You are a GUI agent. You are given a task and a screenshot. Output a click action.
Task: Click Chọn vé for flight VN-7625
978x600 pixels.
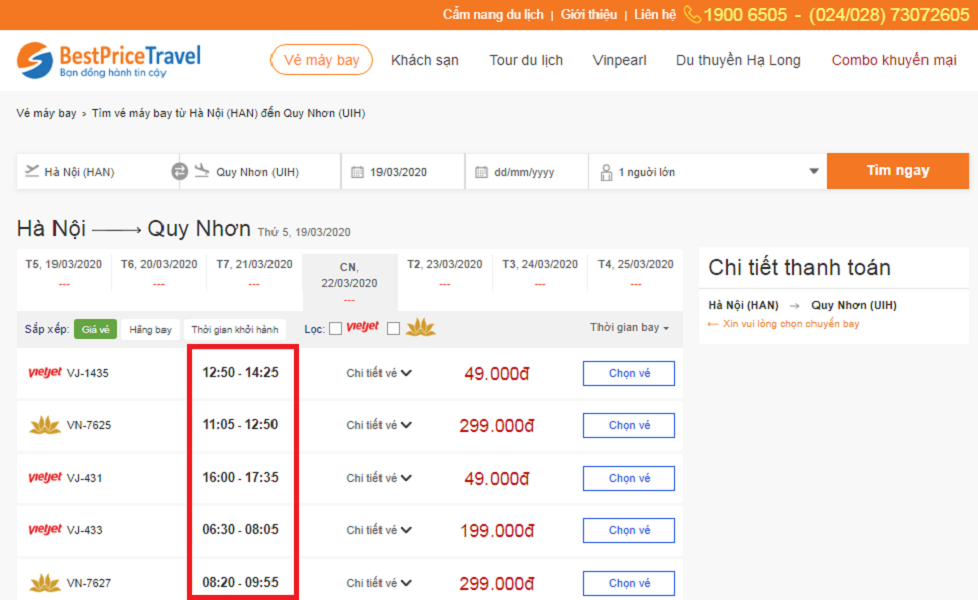coord(629,425)
